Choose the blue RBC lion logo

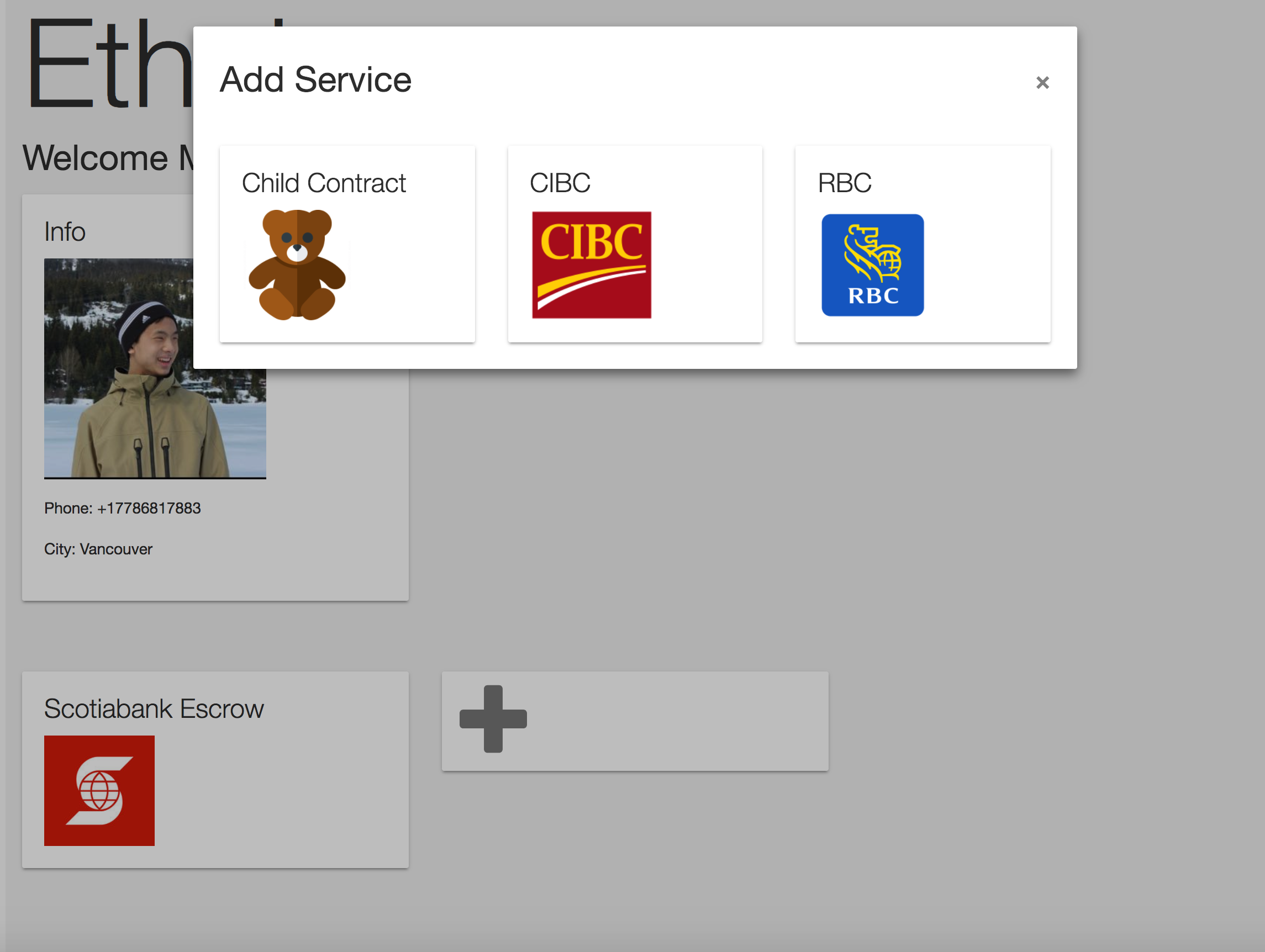[872, 265]
